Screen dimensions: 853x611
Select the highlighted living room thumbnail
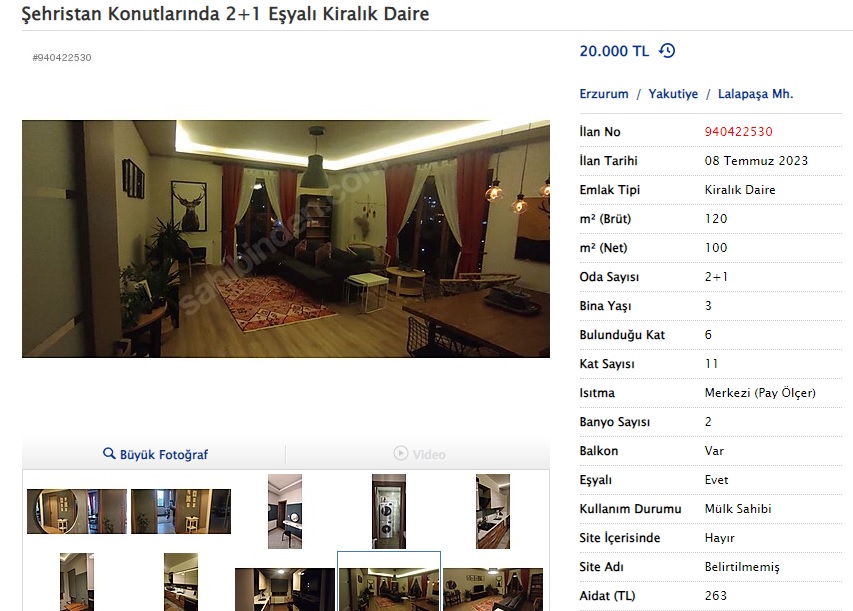pos(389,589)
